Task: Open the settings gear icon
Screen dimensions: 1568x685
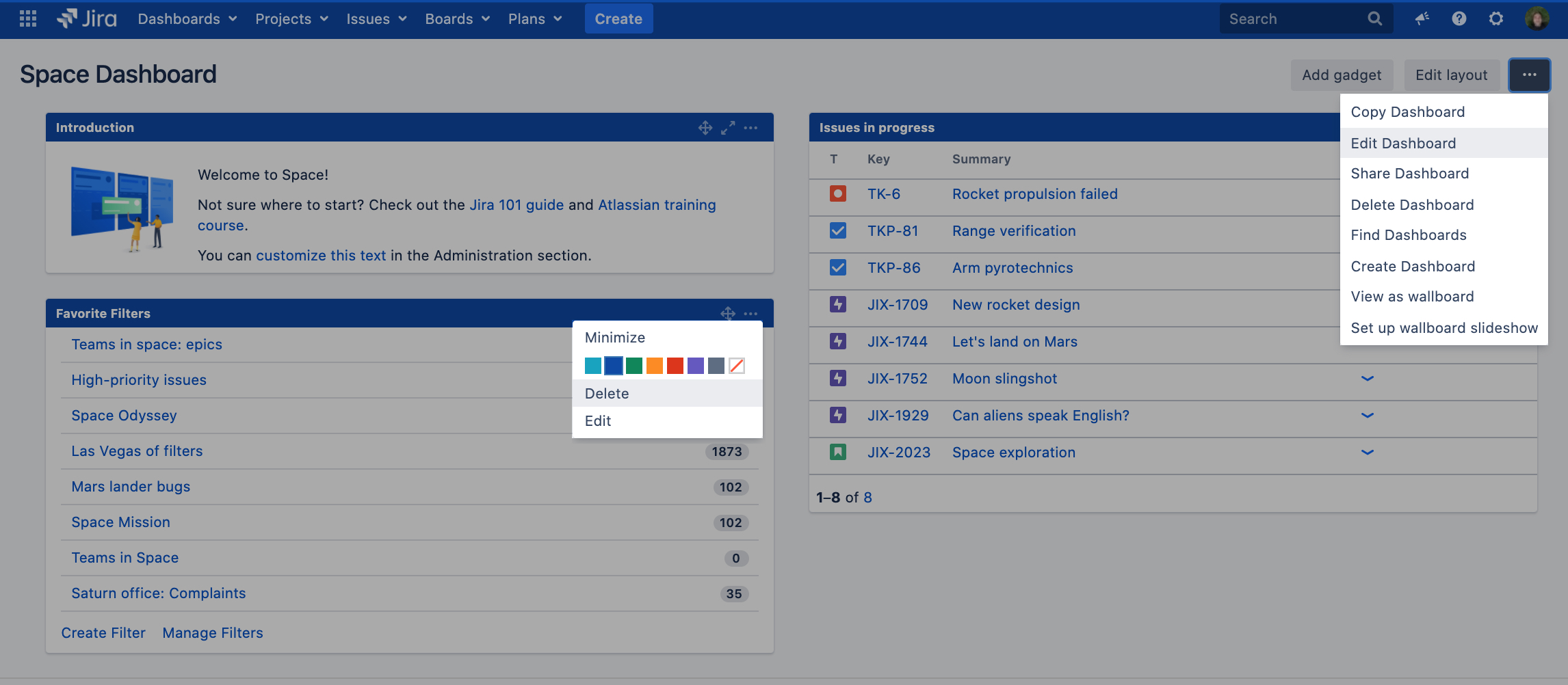Action: pyautogui.click(x=1495, y=18)
